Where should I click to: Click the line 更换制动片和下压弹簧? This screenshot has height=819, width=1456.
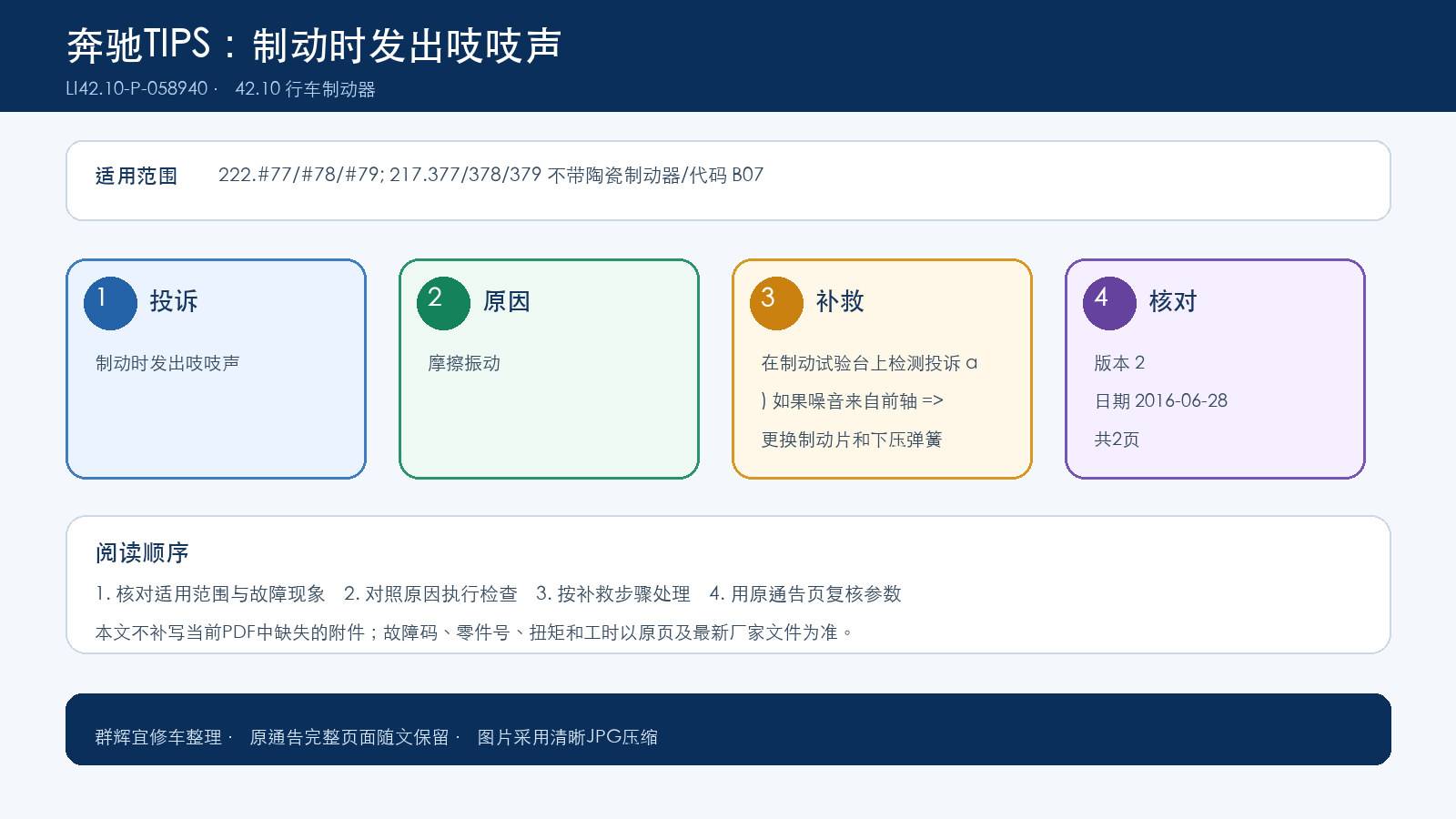pos(852,440)
